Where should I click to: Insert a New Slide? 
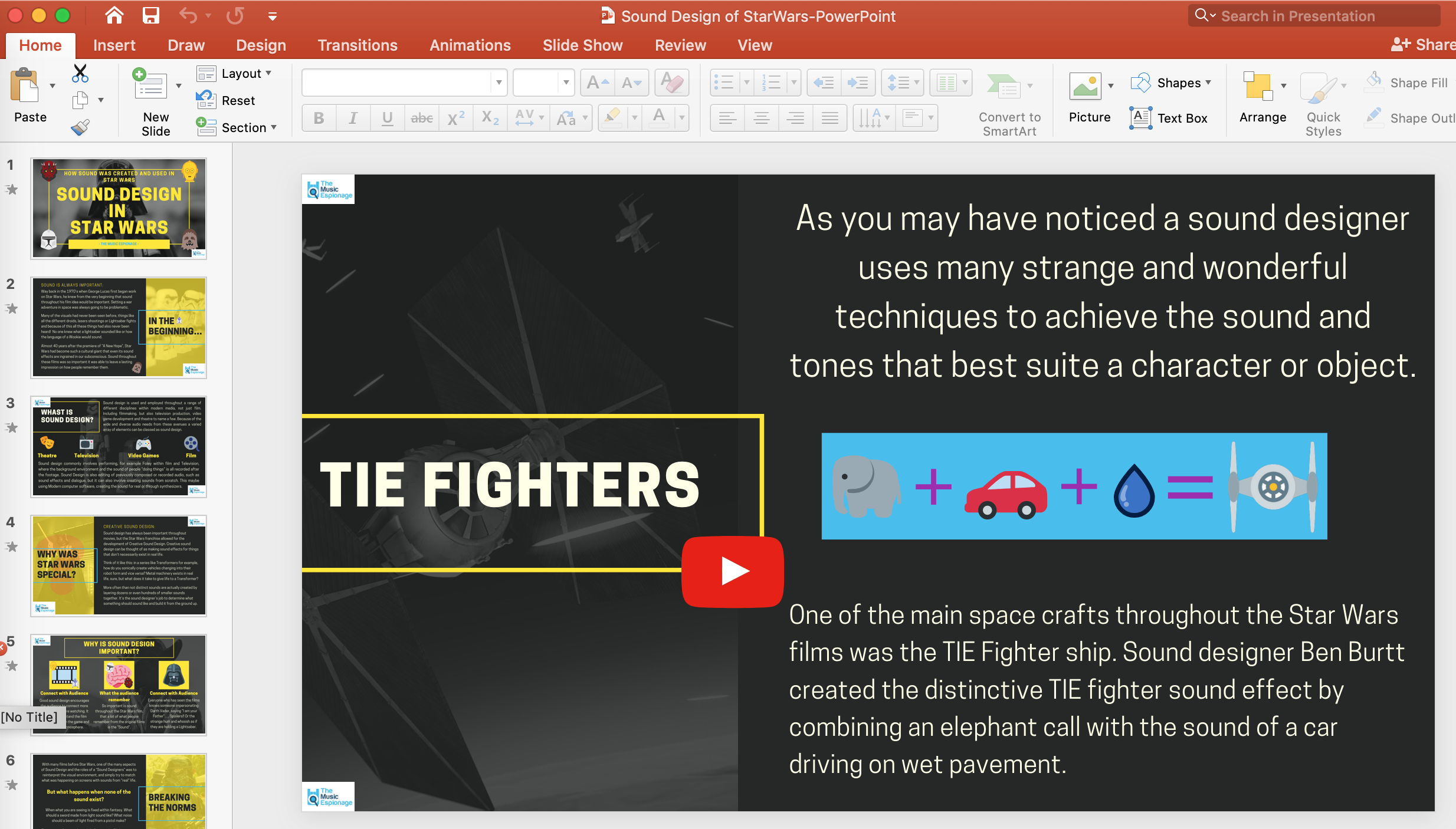150,84
